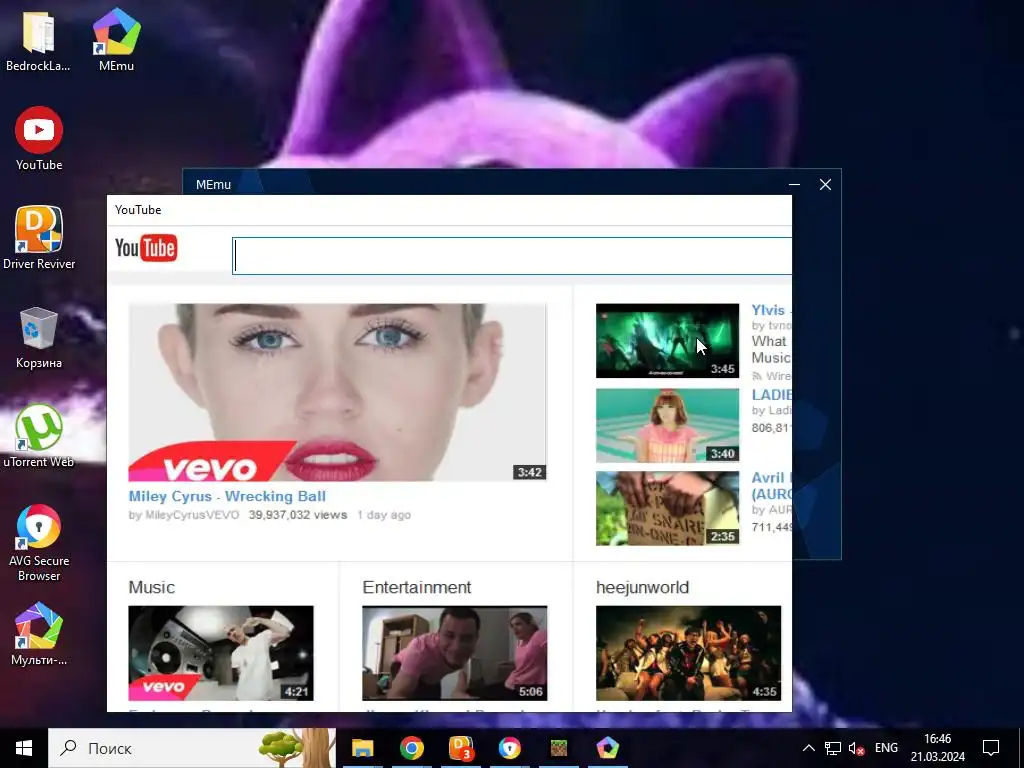
Task: Launch the Driver Reviver desktop icon
Action: pos(39,238)
